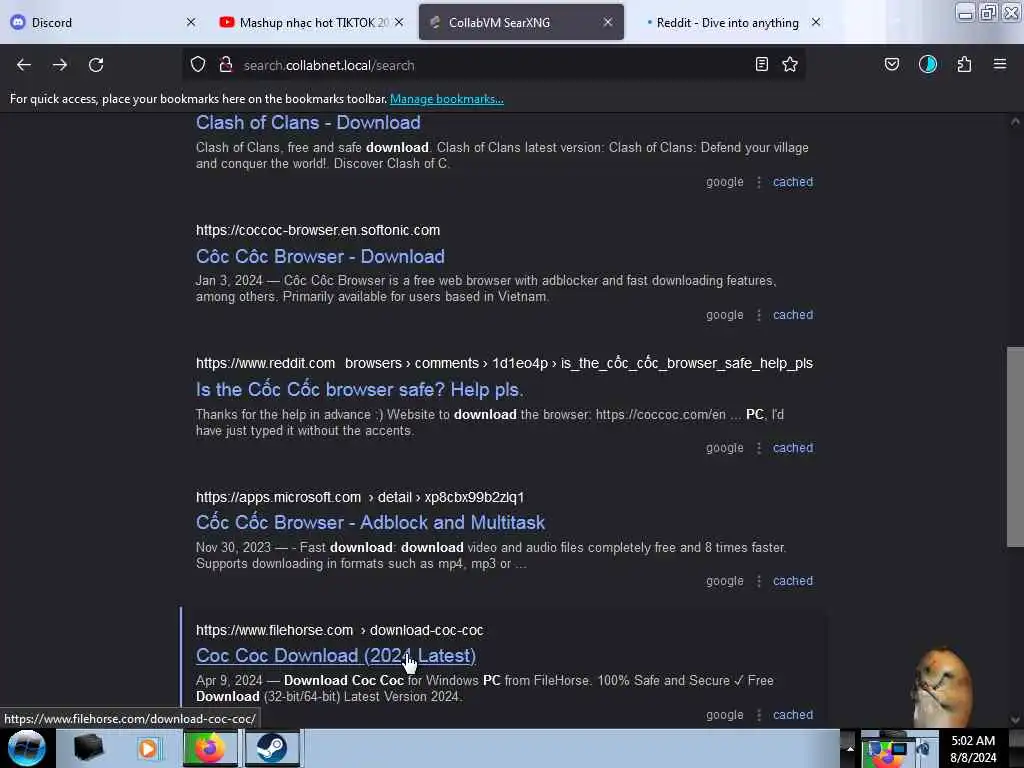Image resolution: width=1024 pixels, height=768 pixels.
Task: Open Cốc Cốc Browser - Adblock and Multitask result
Action: (x=370, y=522)
